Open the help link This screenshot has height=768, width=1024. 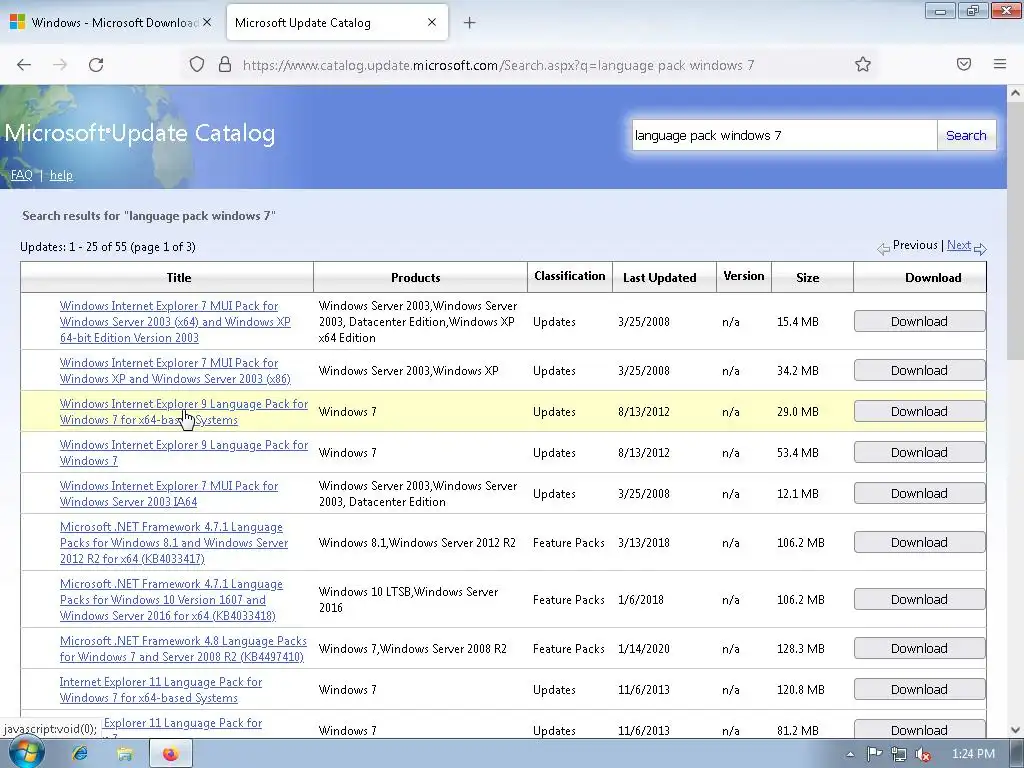pyautogui.click(x=61, y=175)
